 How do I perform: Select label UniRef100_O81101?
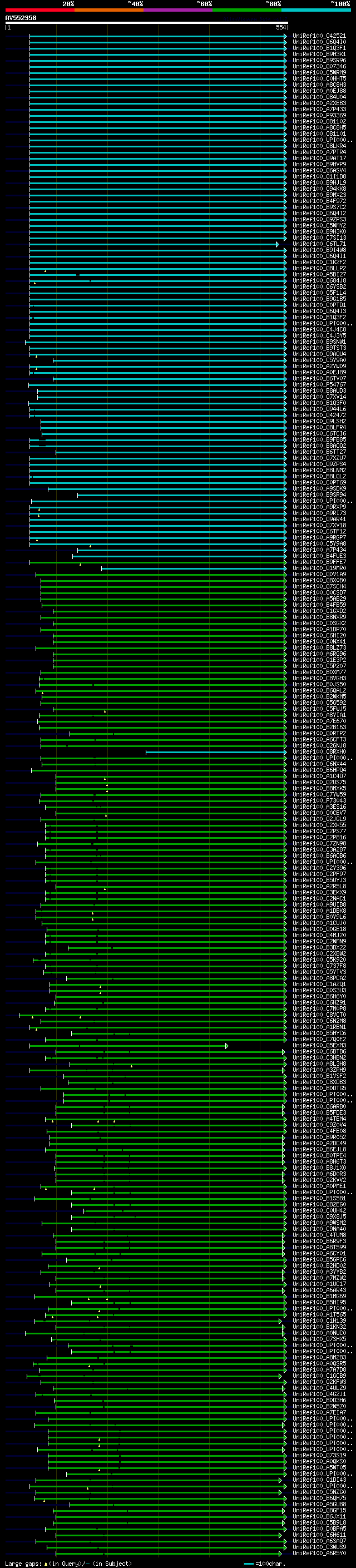(319, 133)
